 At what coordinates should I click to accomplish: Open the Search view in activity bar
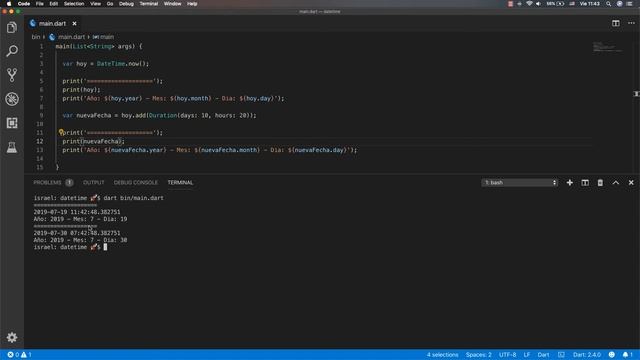12,51
